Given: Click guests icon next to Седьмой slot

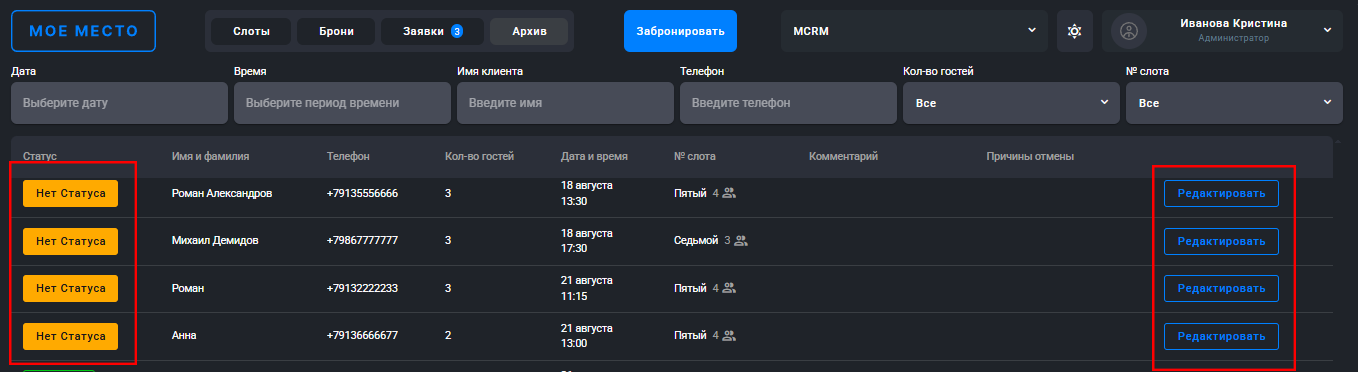Looking at the screenshot, I should [x=741, y=240].
